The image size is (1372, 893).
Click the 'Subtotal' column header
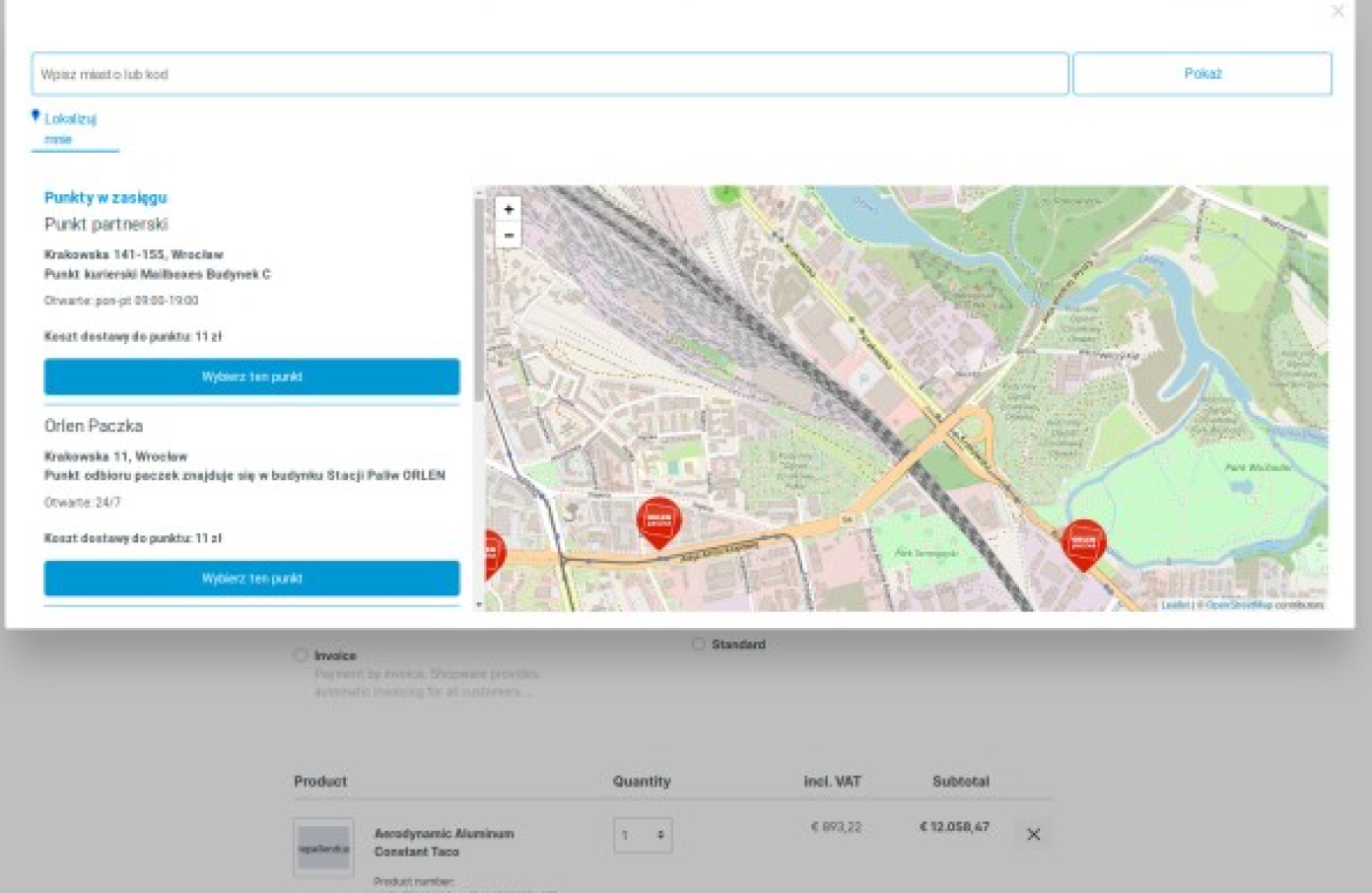(x=961, y=782)
